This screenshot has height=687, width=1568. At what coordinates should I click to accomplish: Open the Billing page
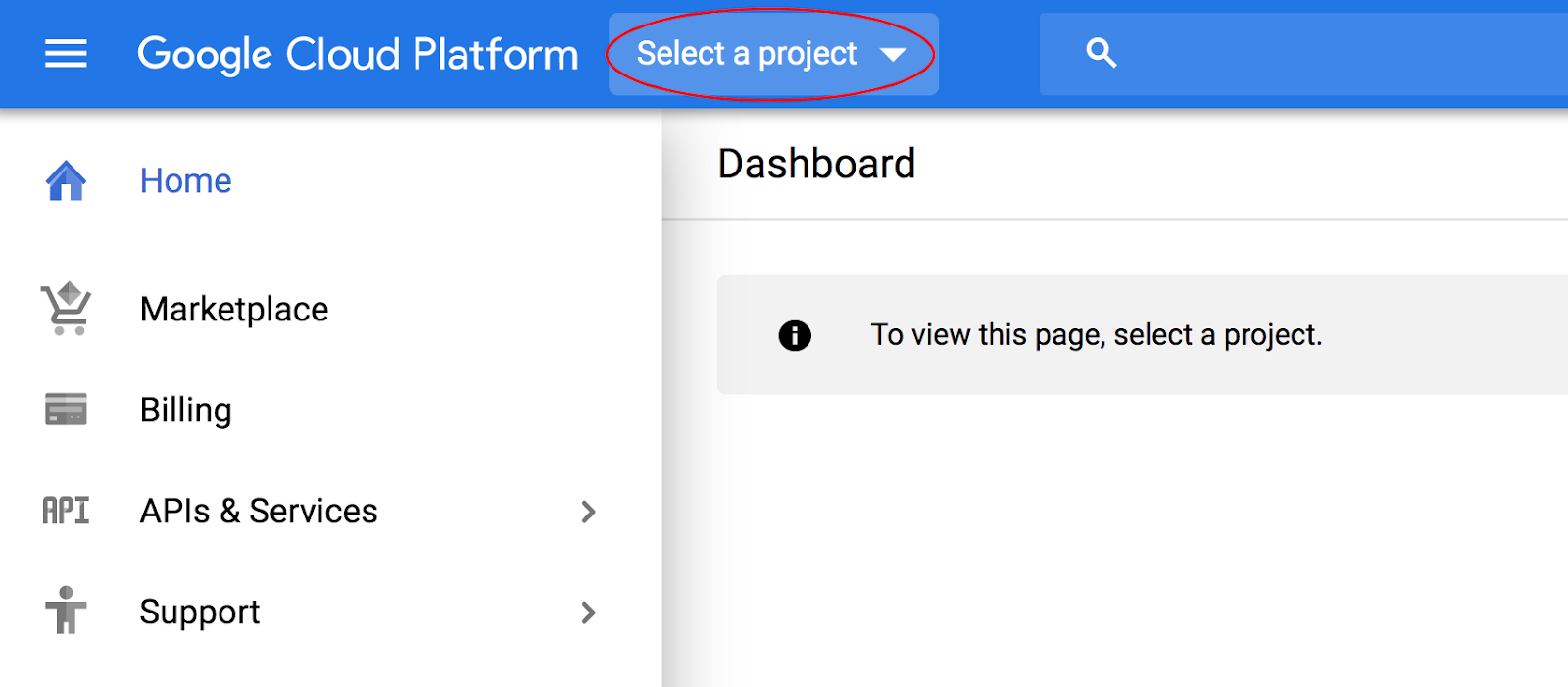[186, 411]
